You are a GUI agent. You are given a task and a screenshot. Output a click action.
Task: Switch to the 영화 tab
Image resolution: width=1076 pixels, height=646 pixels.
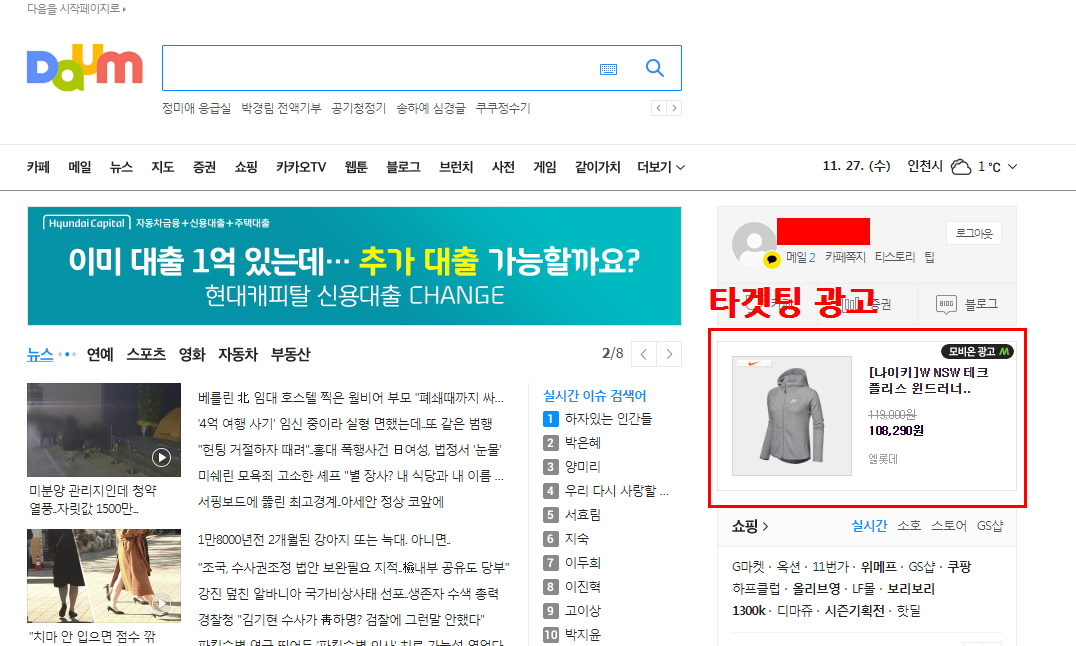click(192, 354)
